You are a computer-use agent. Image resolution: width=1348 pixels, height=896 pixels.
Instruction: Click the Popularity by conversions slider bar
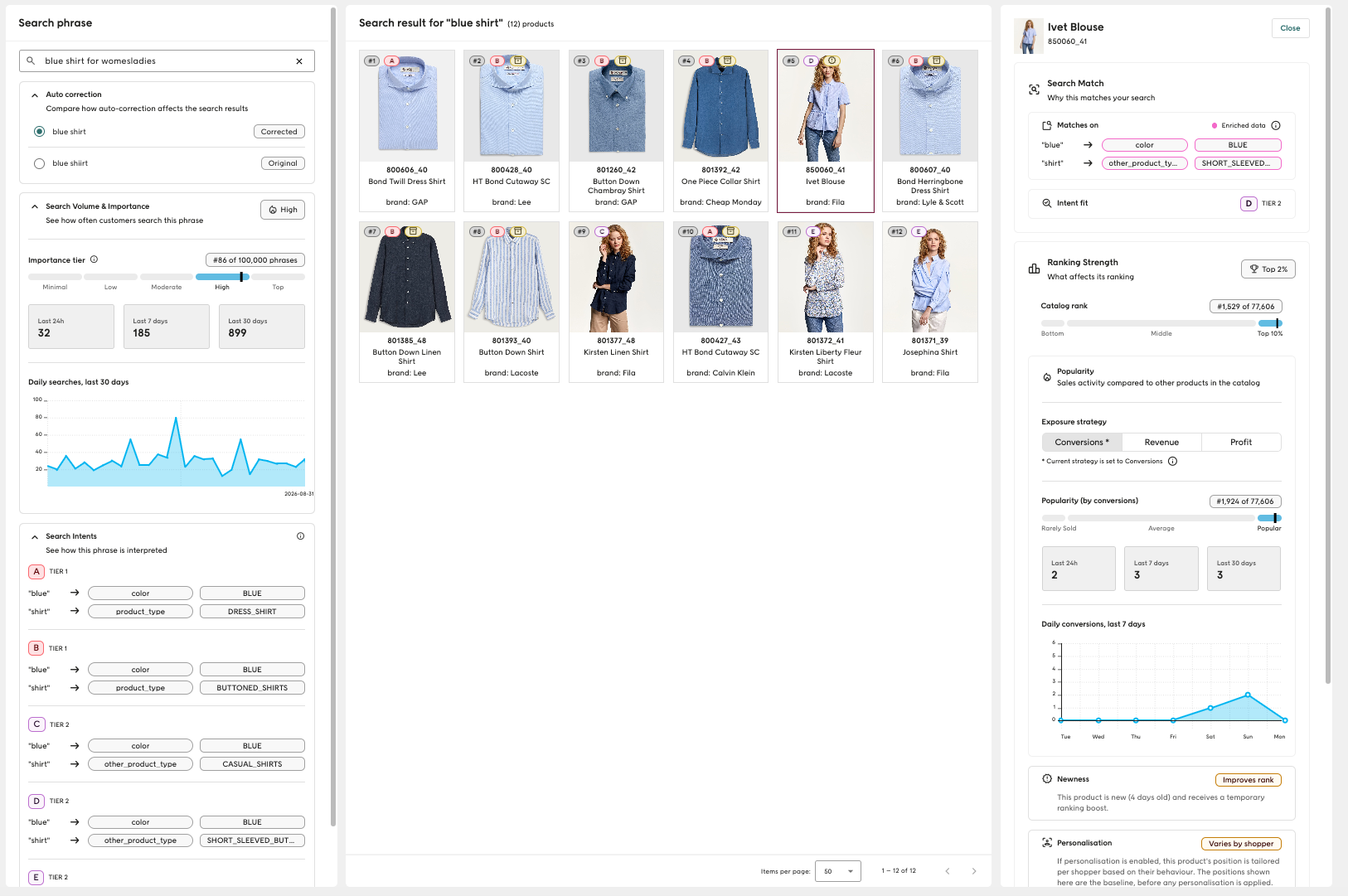coord(1161,518)
